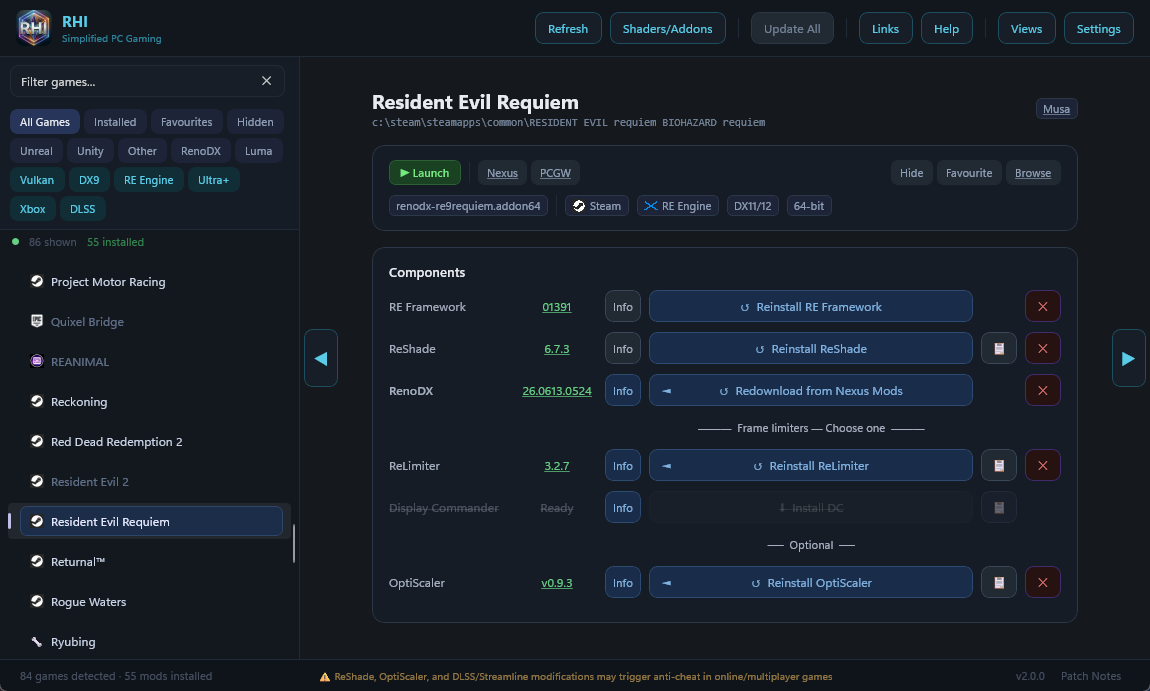Open OptiScaler config clipboard icon

pos(999,582)
